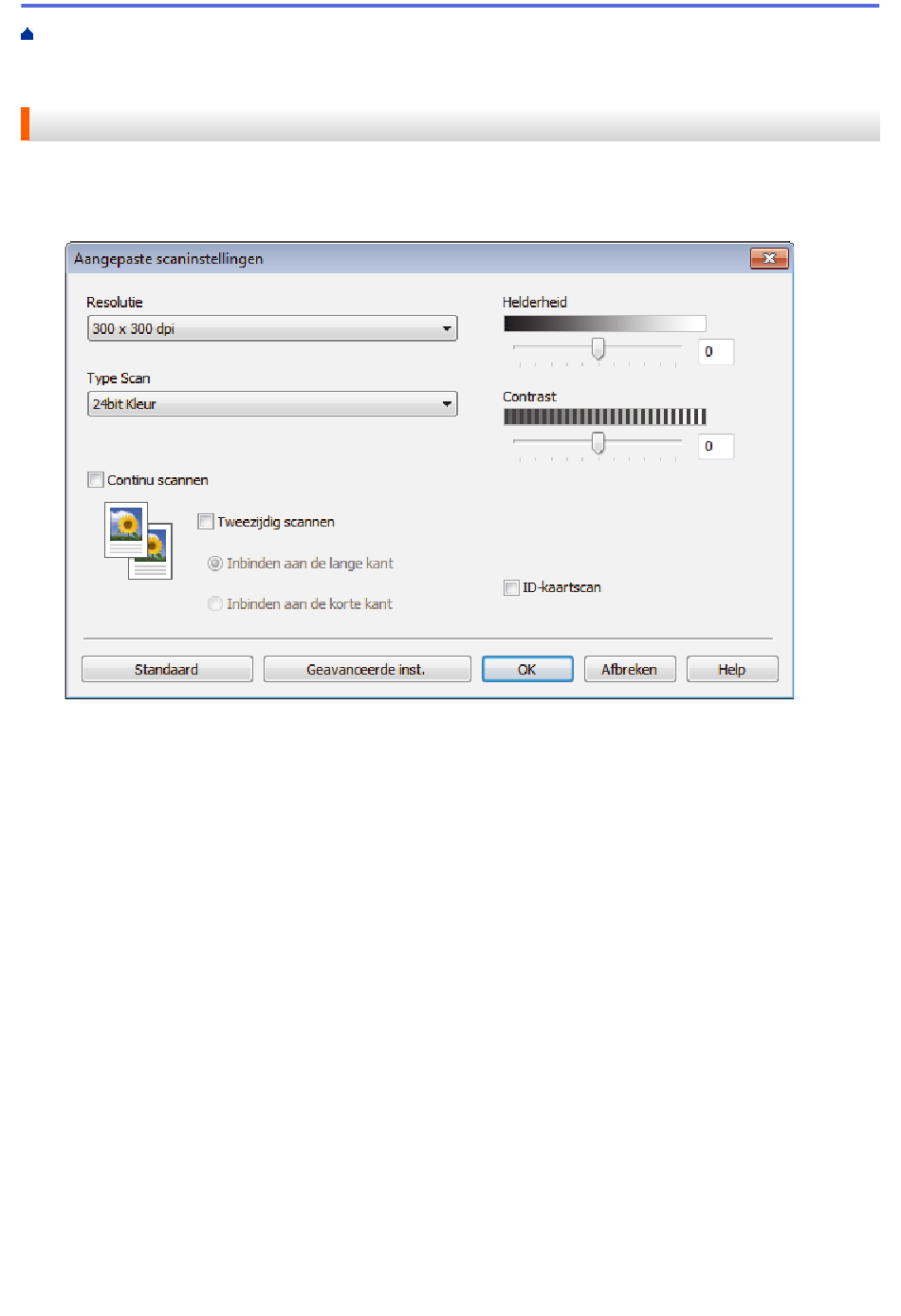Click the Standaard button

tap(167, 669)
